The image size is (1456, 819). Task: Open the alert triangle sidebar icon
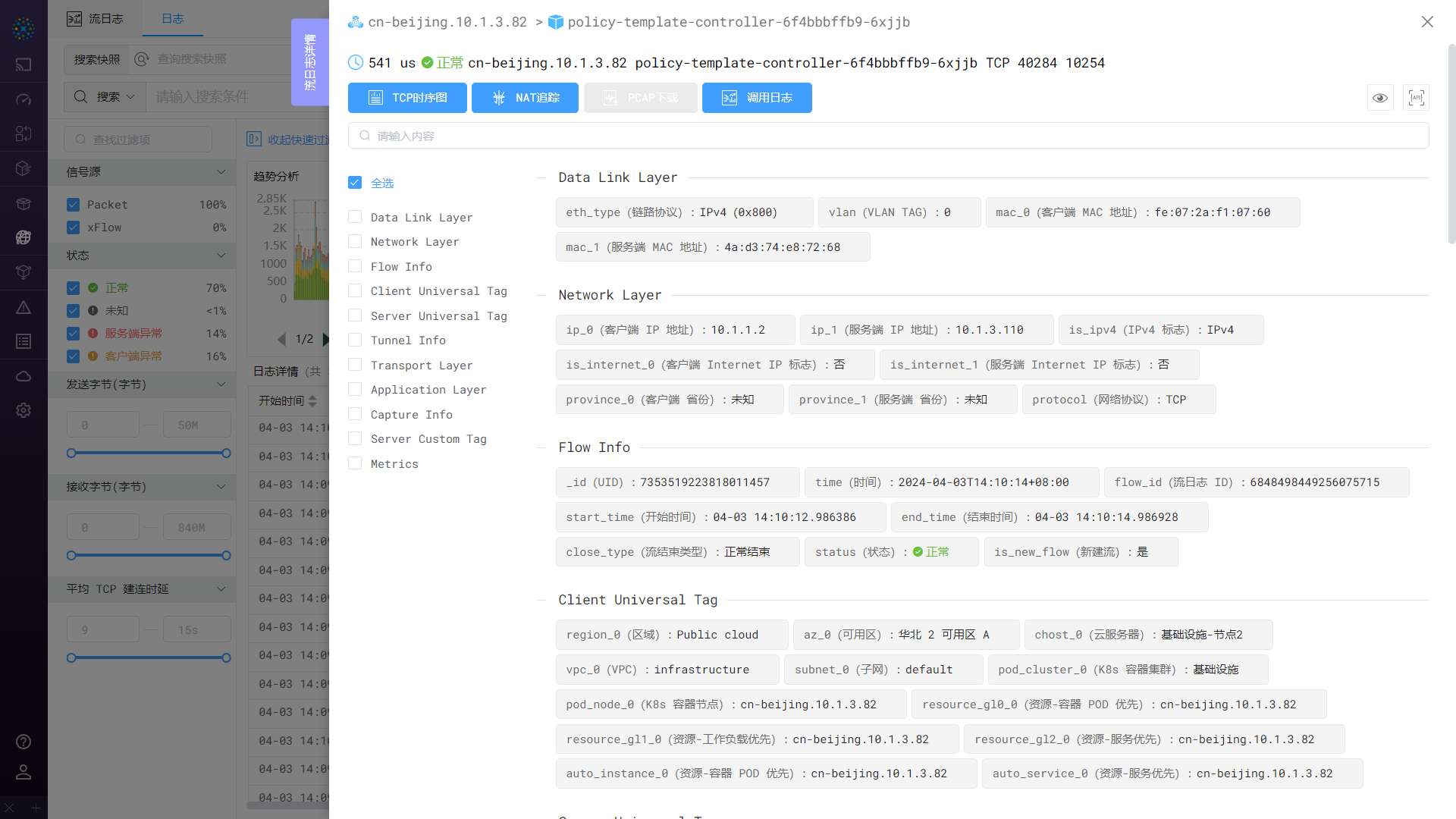(x=24, y=307)
